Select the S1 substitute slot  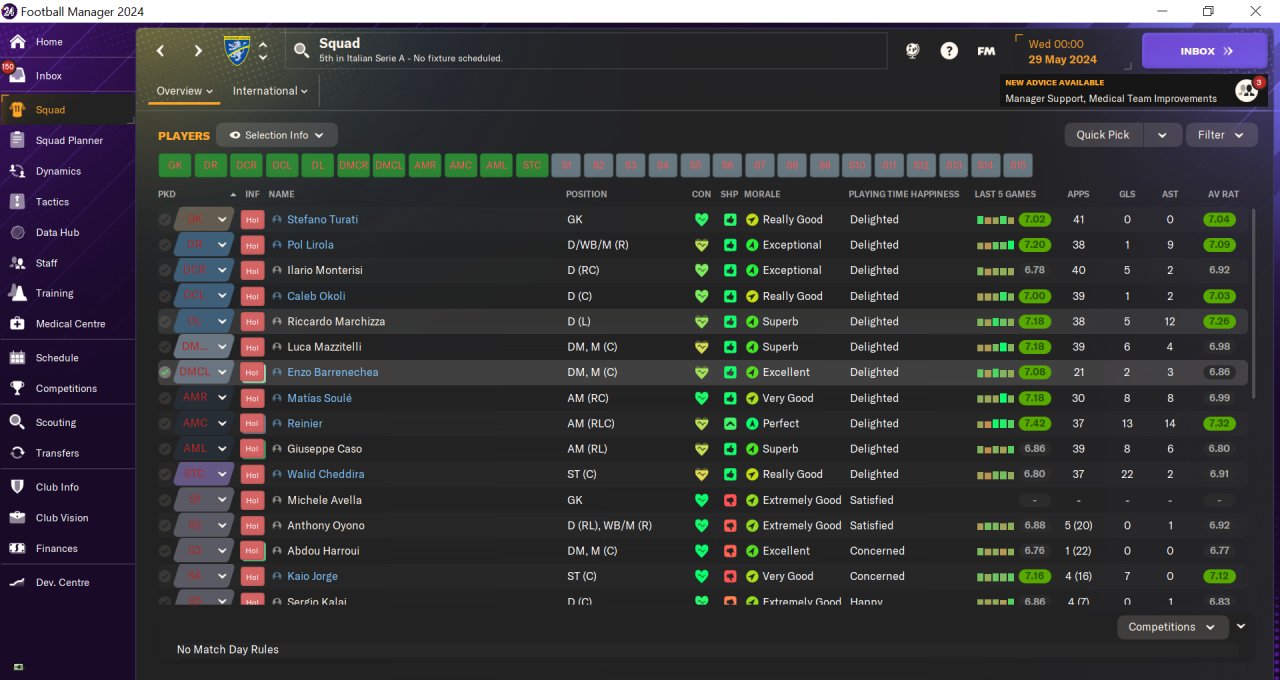tap(567, 165)
